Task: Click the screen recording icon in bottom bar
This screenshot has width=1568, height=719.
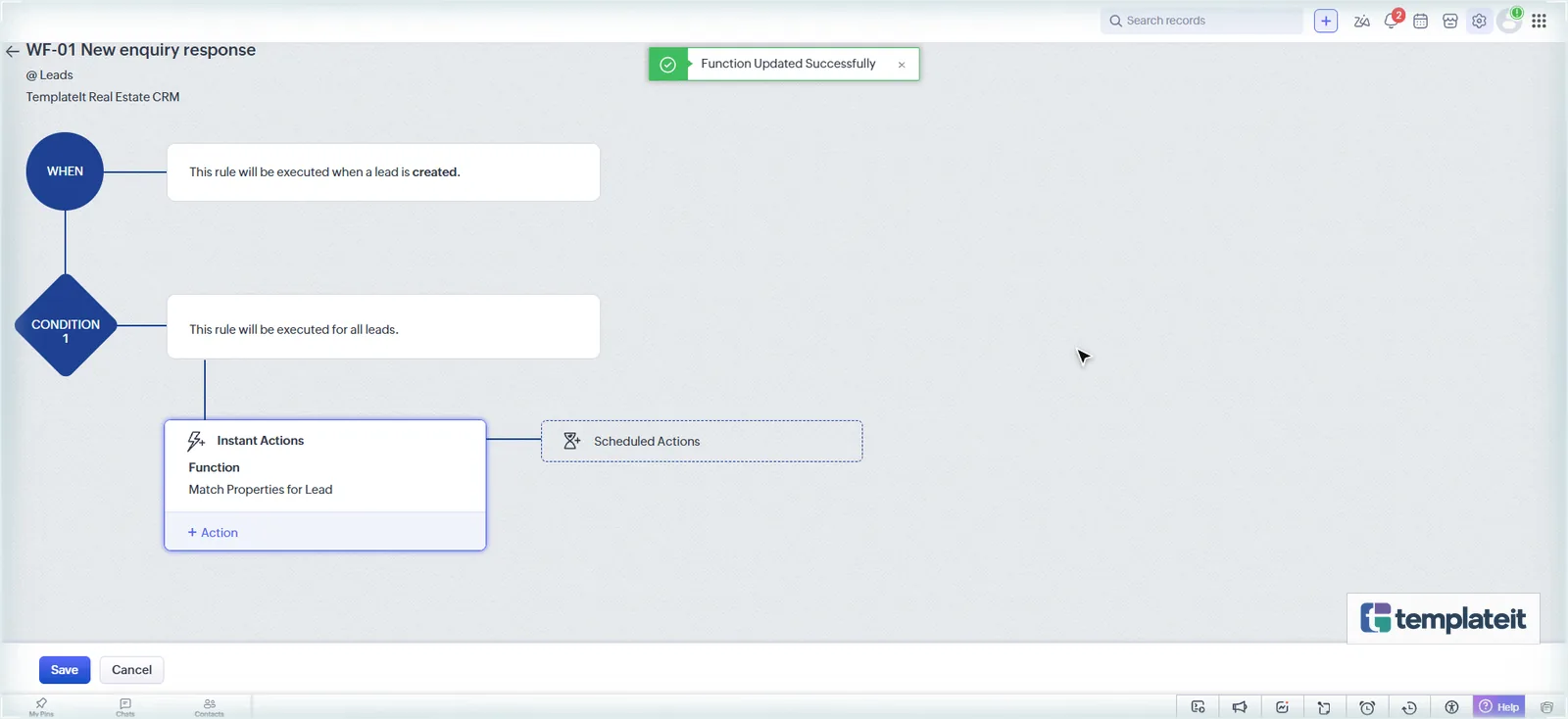Action: click(1198, 707)
